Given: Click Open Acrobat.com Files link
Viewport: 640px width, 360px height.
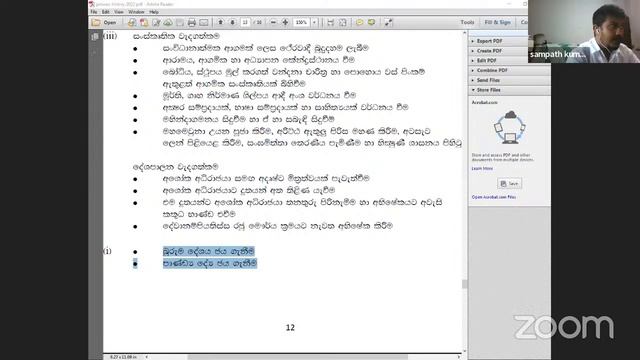Looking at the screenshot, I should [x=493, y=197].
